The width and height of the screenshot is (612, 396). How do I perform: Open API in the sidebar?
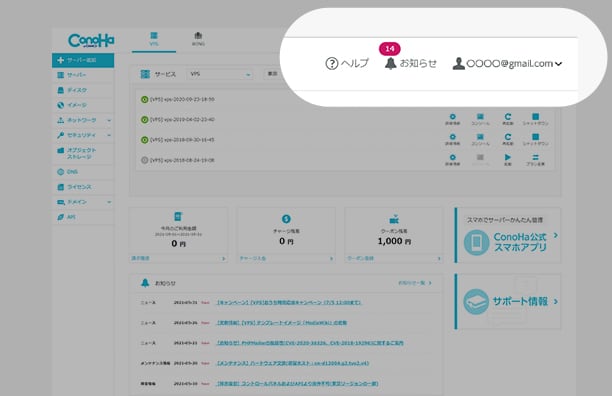pyautogui.click(x=83, y=217)
